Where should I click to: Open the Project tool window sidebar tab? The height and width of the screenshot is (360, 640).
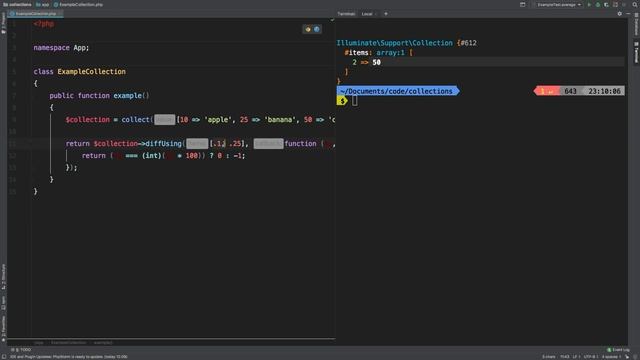click(x=3, y=23)
